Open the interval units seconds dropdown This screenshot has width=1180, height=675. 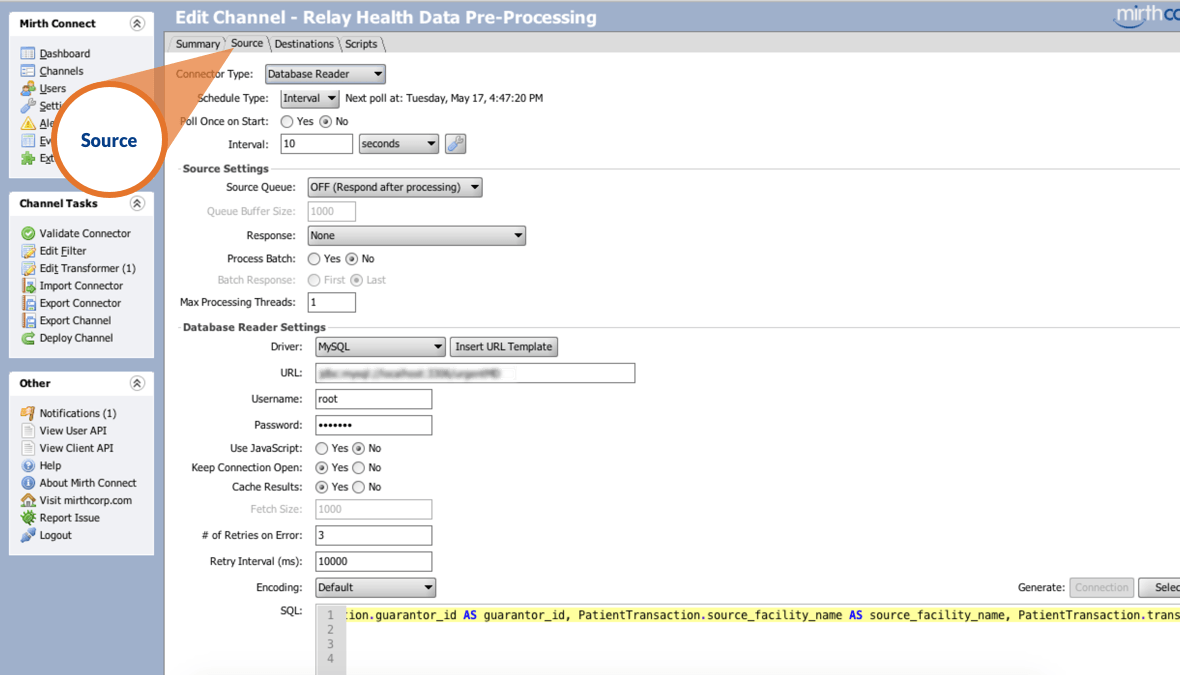pos(399,144)
